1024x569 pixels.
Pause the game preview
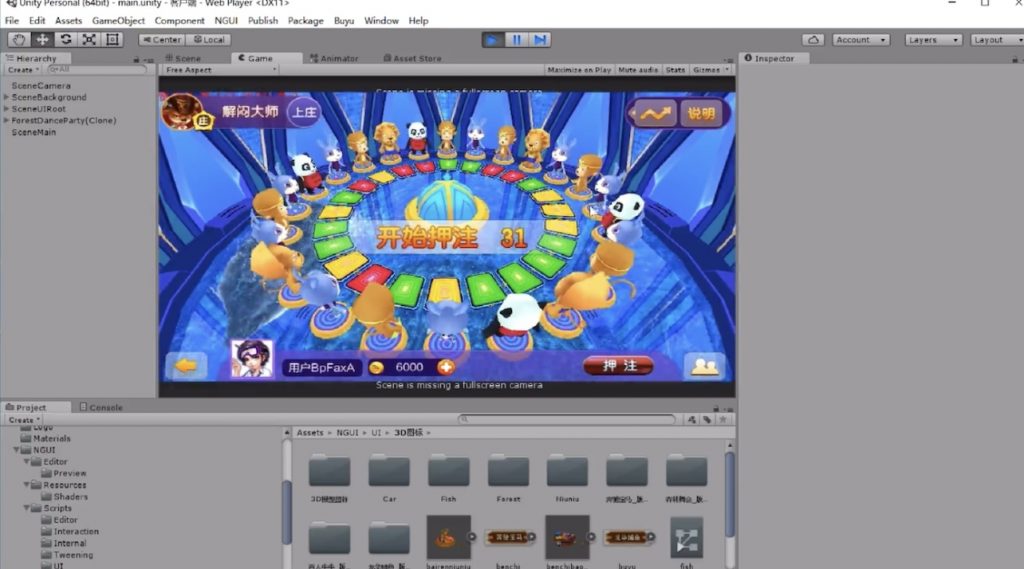tap(517, 40)
